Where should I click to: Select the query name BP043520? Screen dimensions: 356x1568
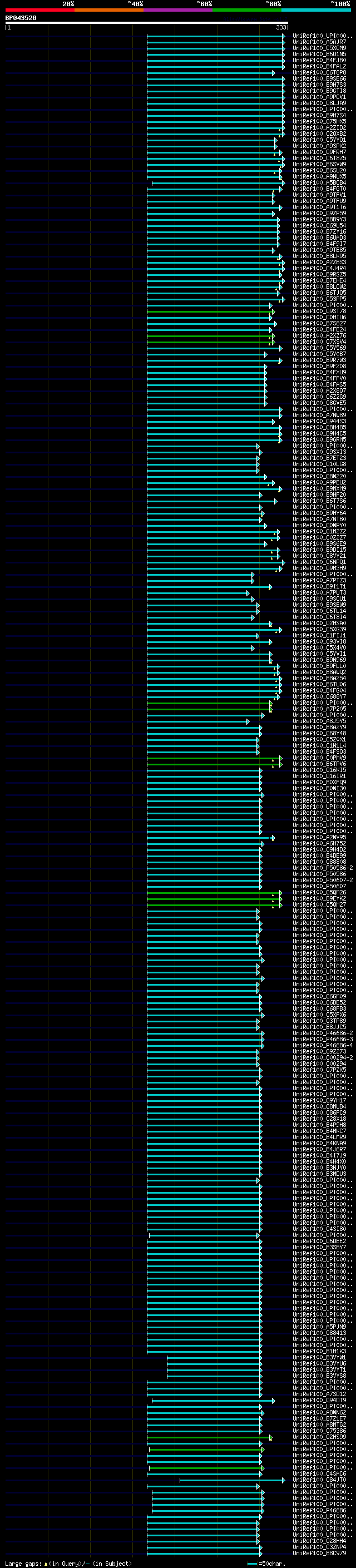[x=21, y=18]
